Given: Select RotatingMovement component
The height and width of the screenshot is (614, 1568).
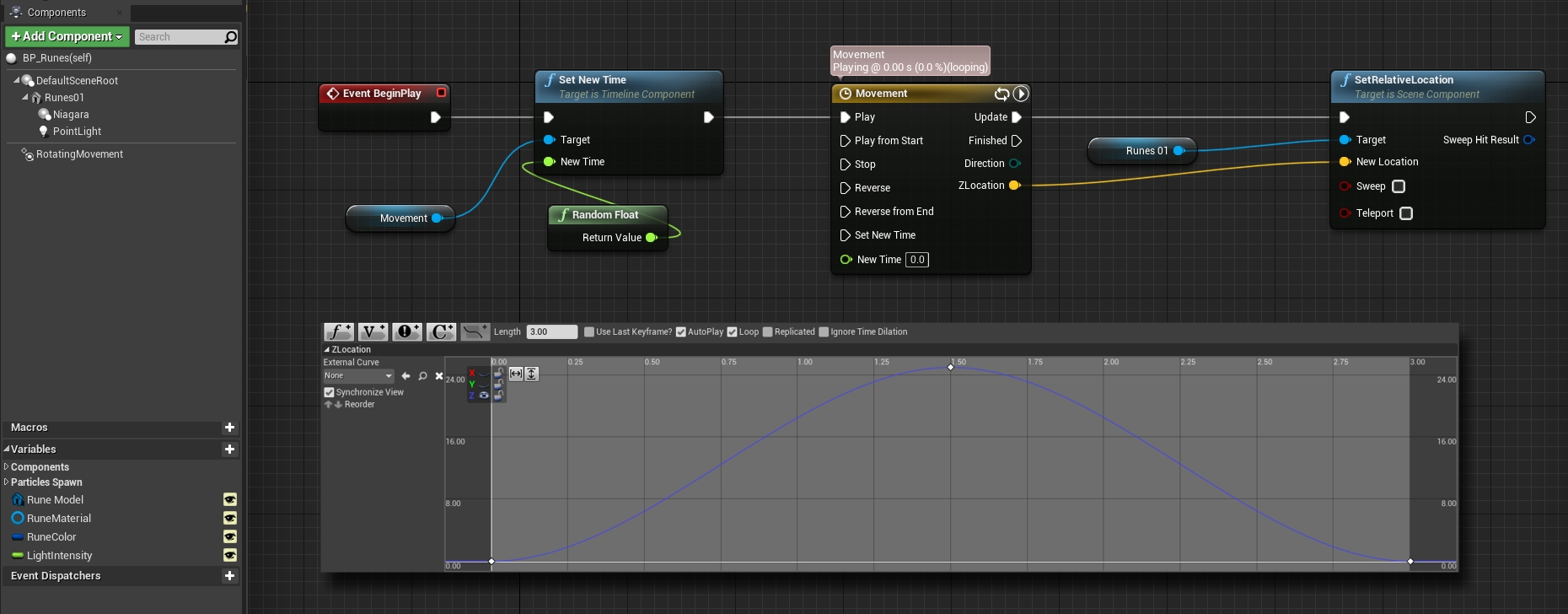Looking at the screenshot, I should point(79,154).
